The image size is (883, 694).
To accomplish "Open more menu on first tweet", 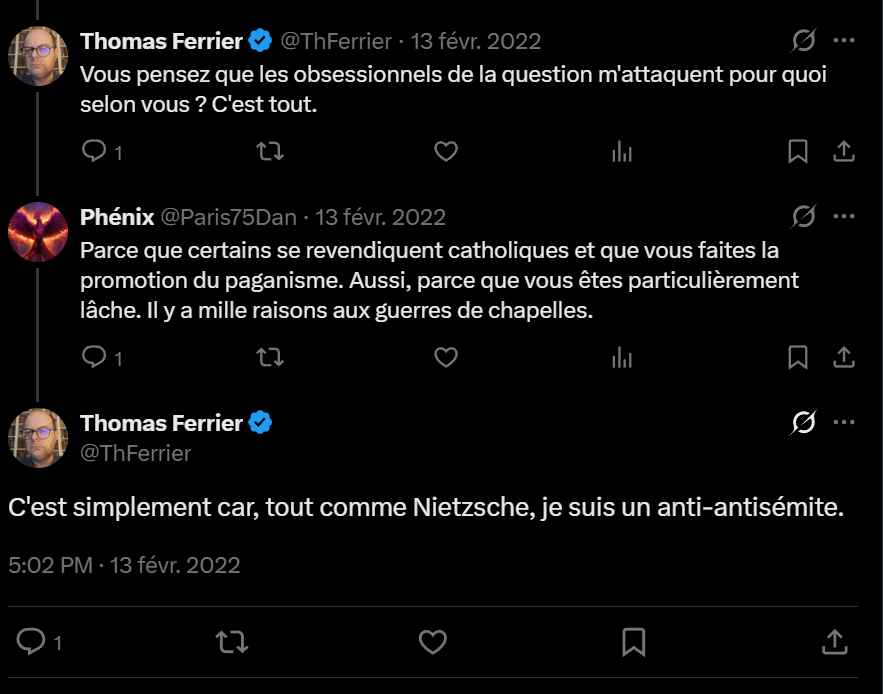I will coord(843,41).
